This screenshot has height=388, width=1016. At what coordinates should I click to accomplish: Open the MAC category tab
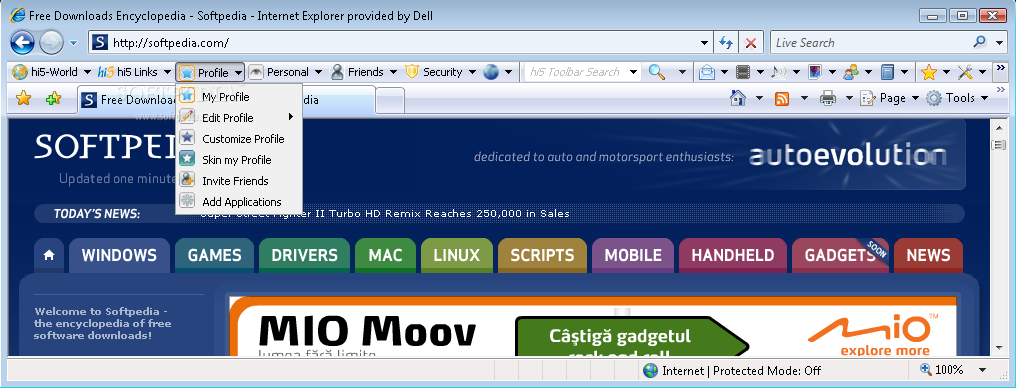click(x=386, y=255)
